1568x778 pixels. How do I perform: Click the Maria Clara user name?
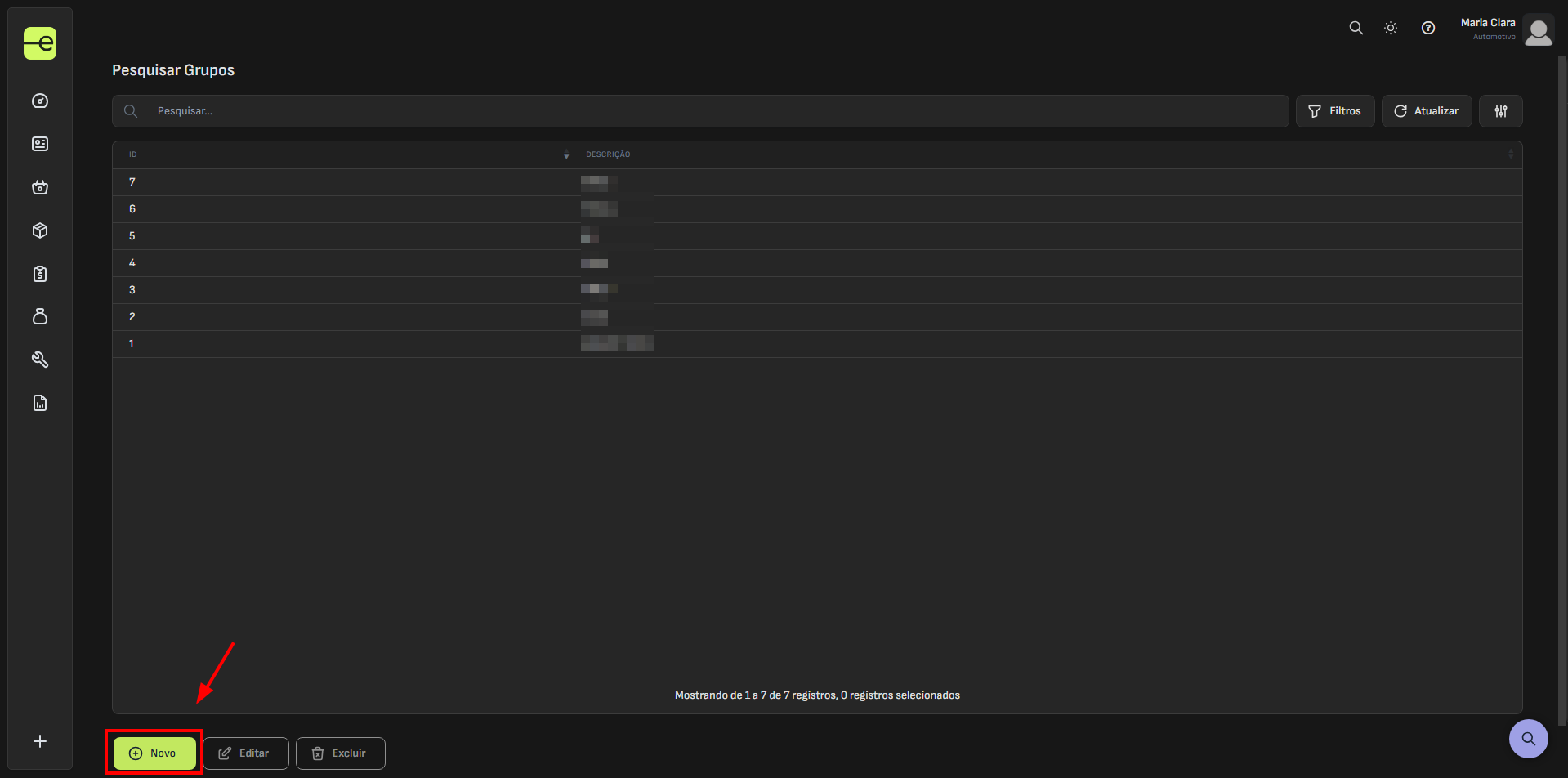(1488, 23)
